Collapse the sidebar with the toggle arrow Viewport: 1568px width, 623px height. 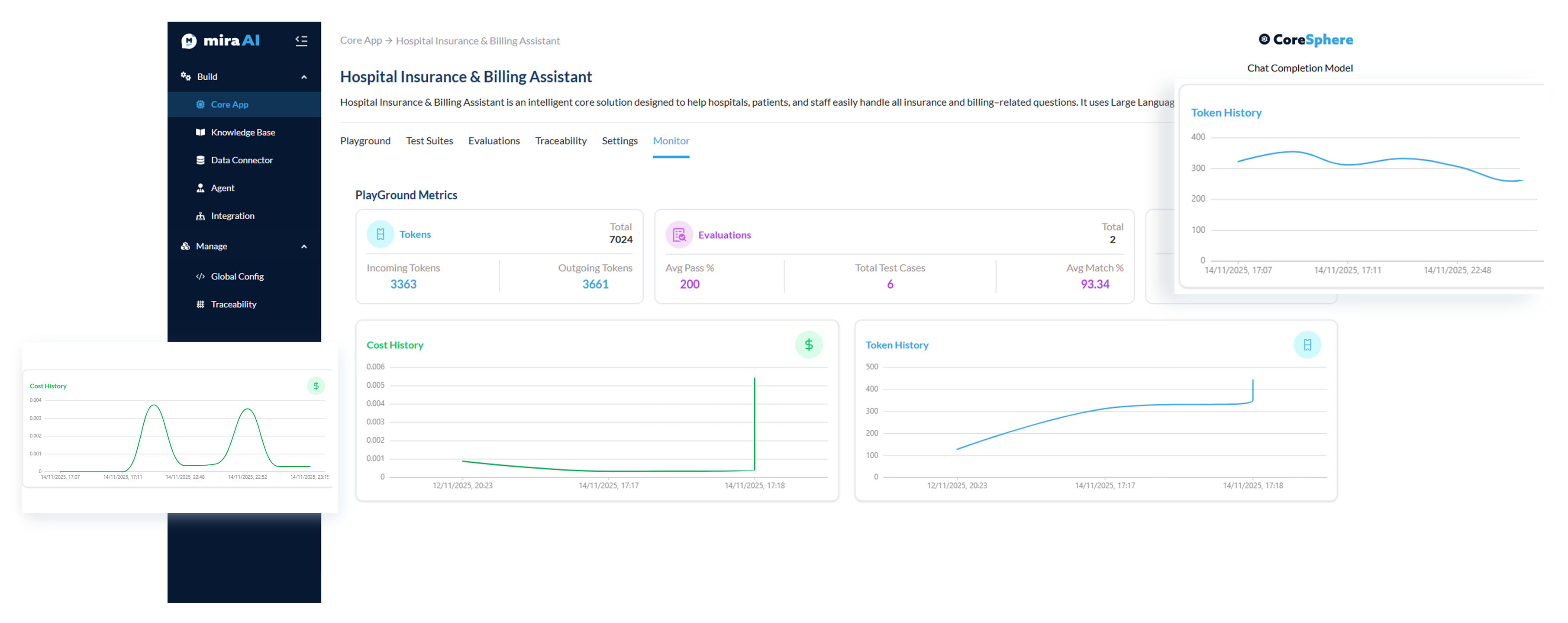click(301, 41)
